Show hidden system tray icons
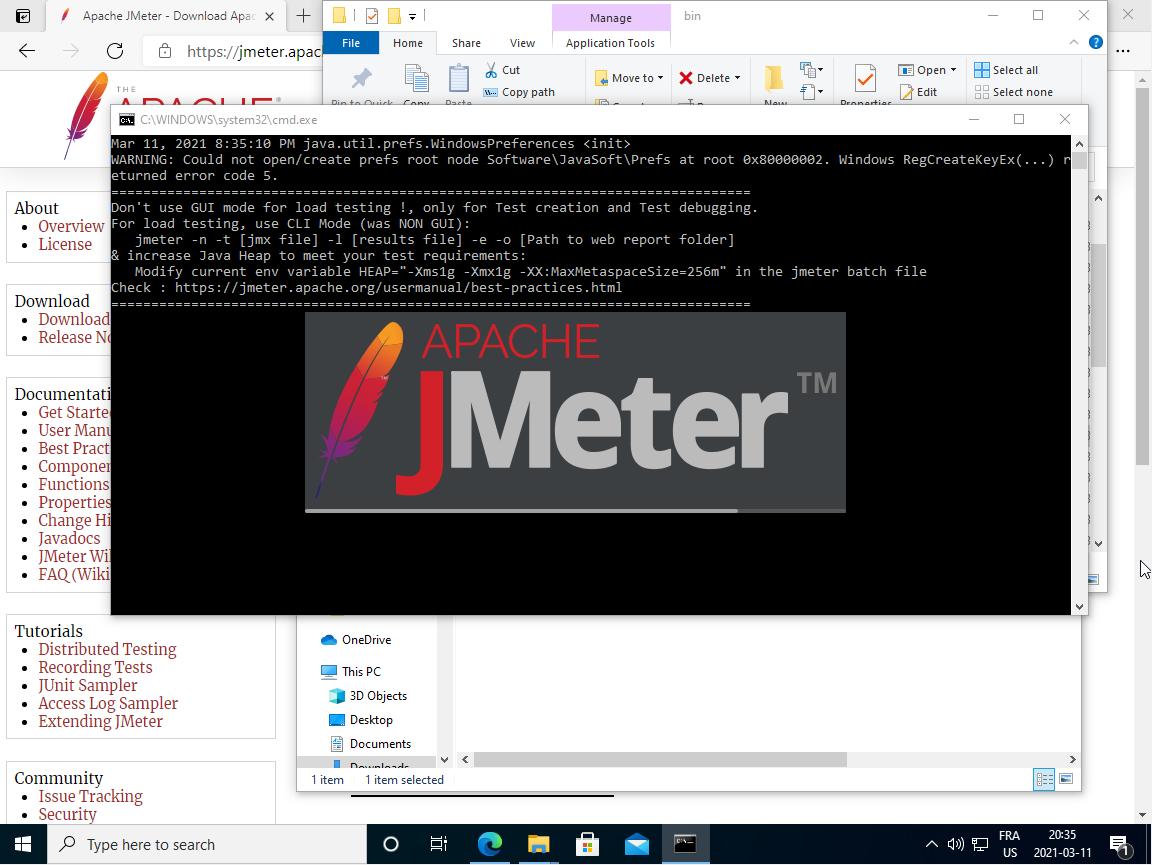Screen dimensions: 1152x865 932,844
